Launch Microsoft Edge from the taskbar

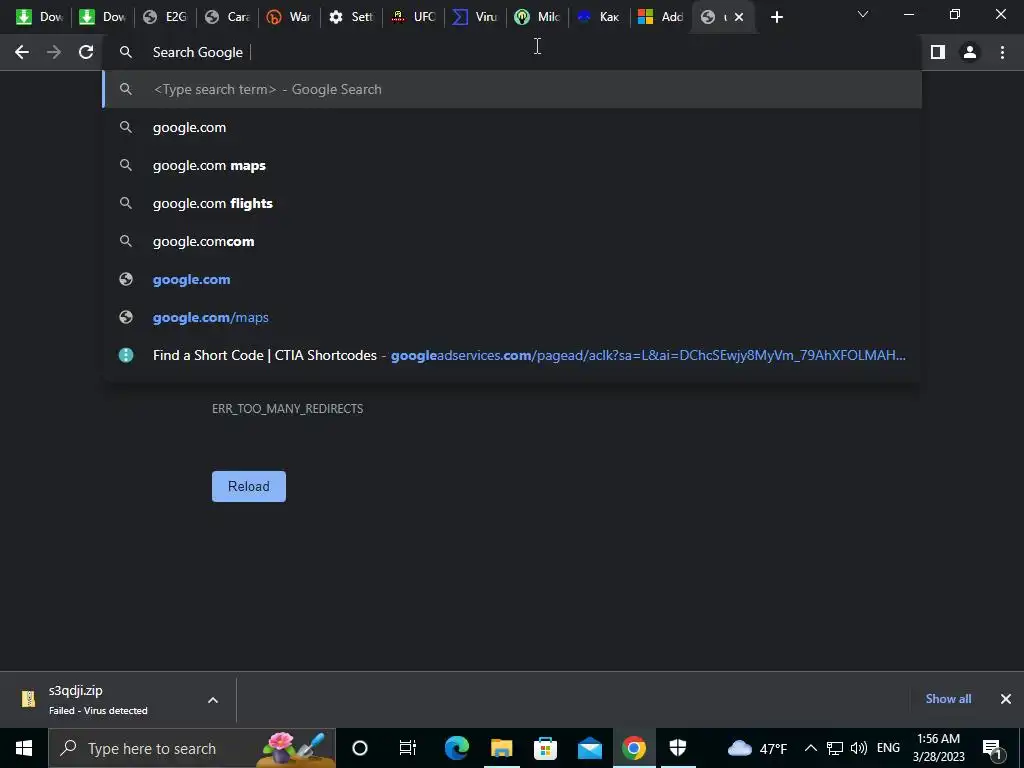pos(456,748)
